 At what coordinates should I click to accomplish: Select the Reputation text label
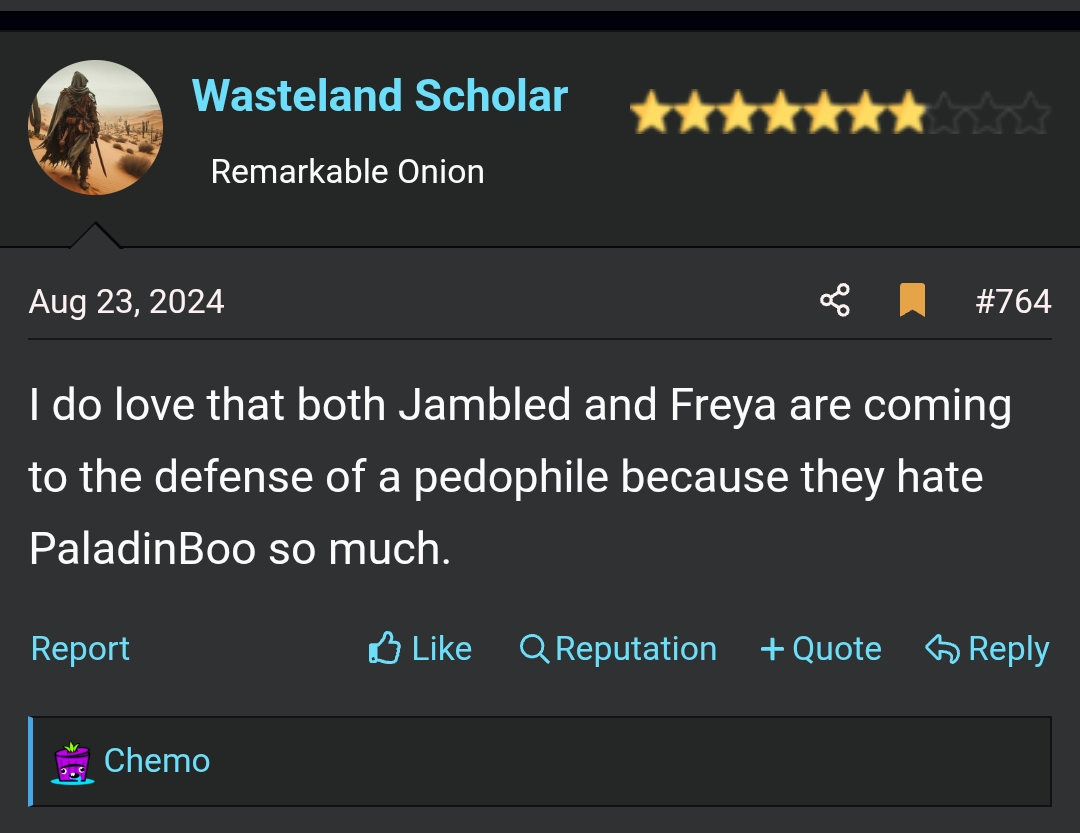[x=636, y=649]
